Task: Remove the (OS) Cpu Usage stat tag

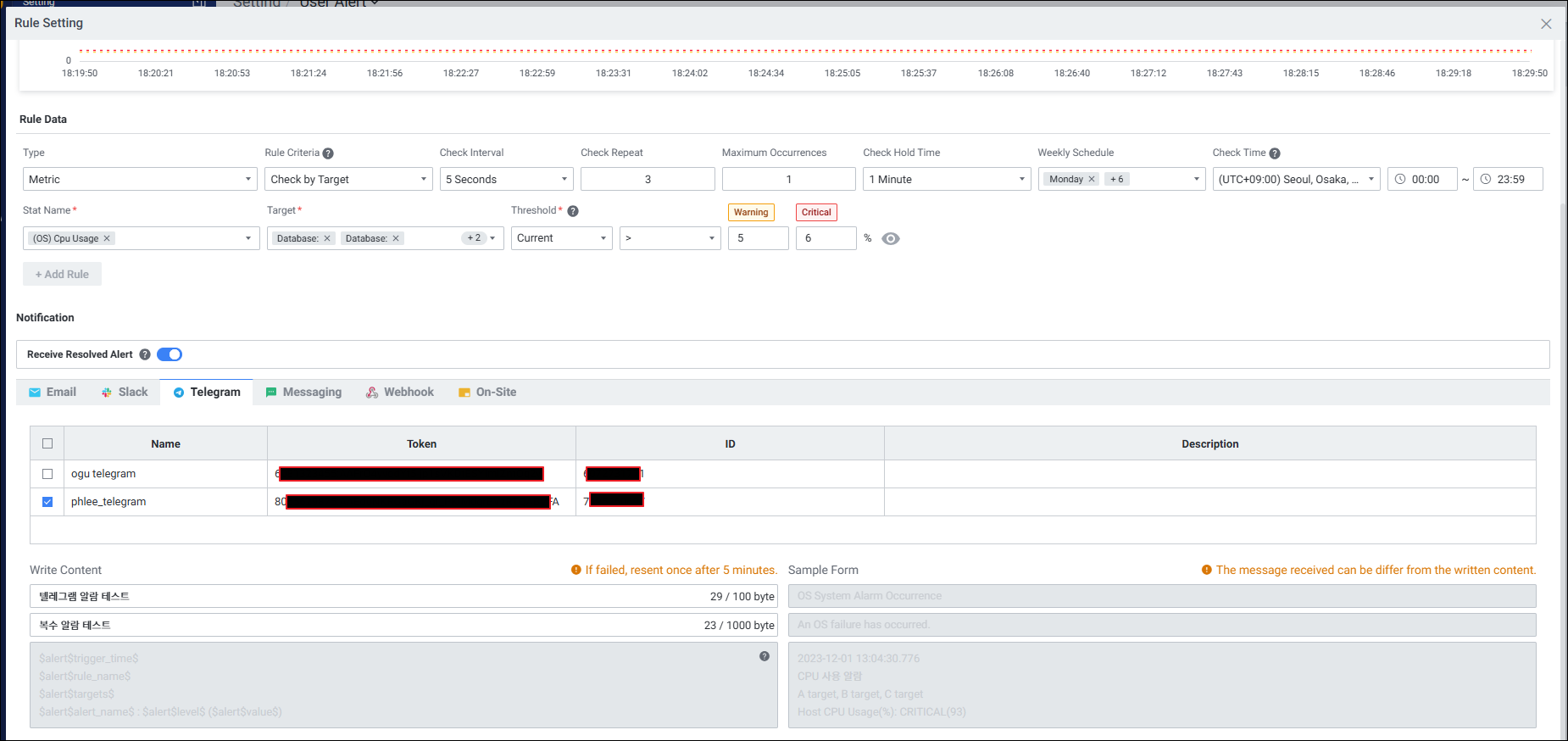Action: (107, 238)
